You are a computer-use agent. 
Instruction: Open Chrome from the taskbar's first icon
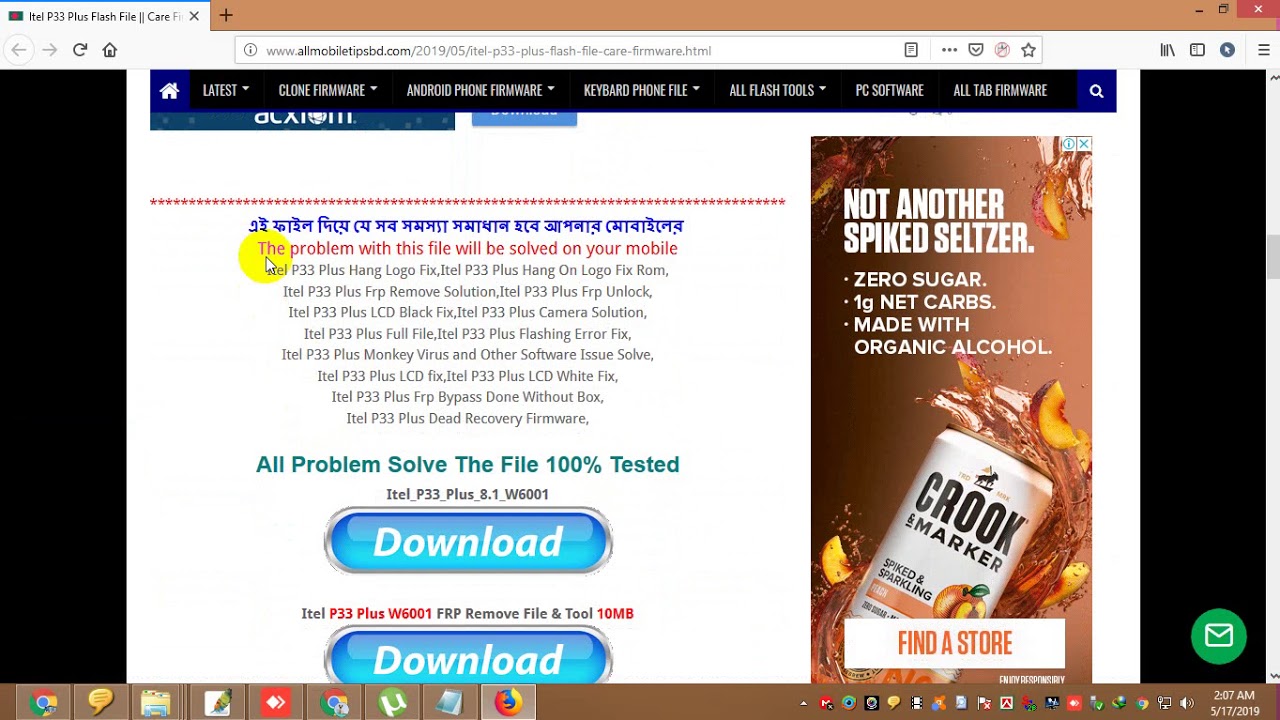[43, 703]
